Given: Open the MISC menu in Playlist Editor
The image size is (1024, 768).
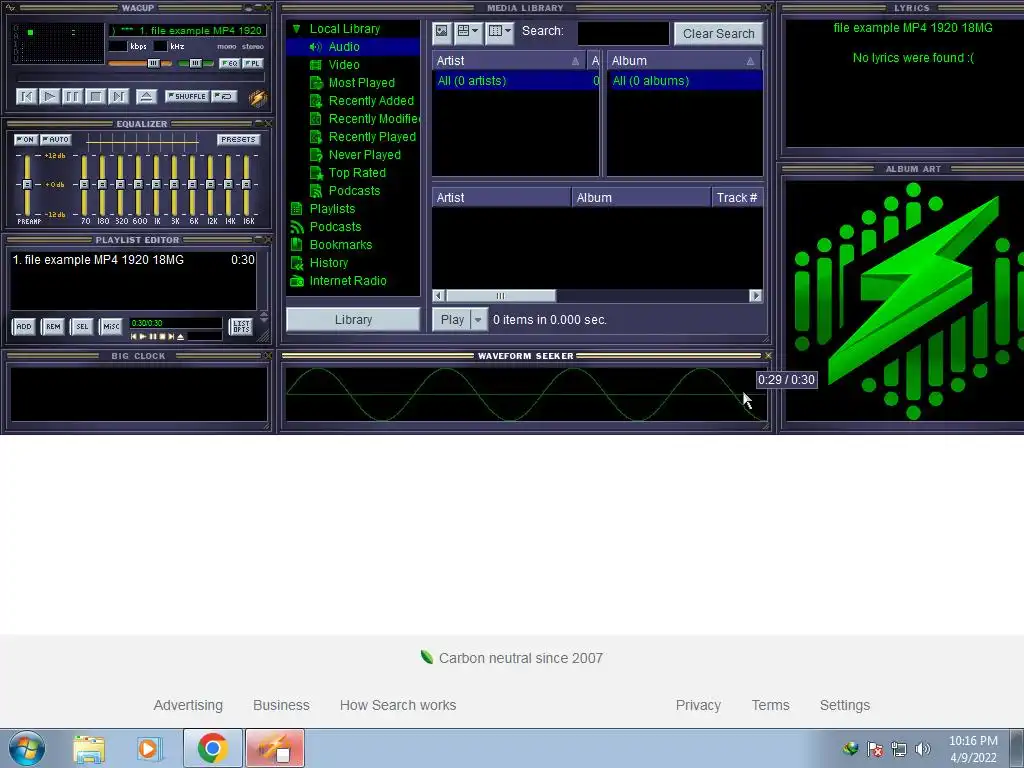Looking at the screenshot, I should pos(111,327).
